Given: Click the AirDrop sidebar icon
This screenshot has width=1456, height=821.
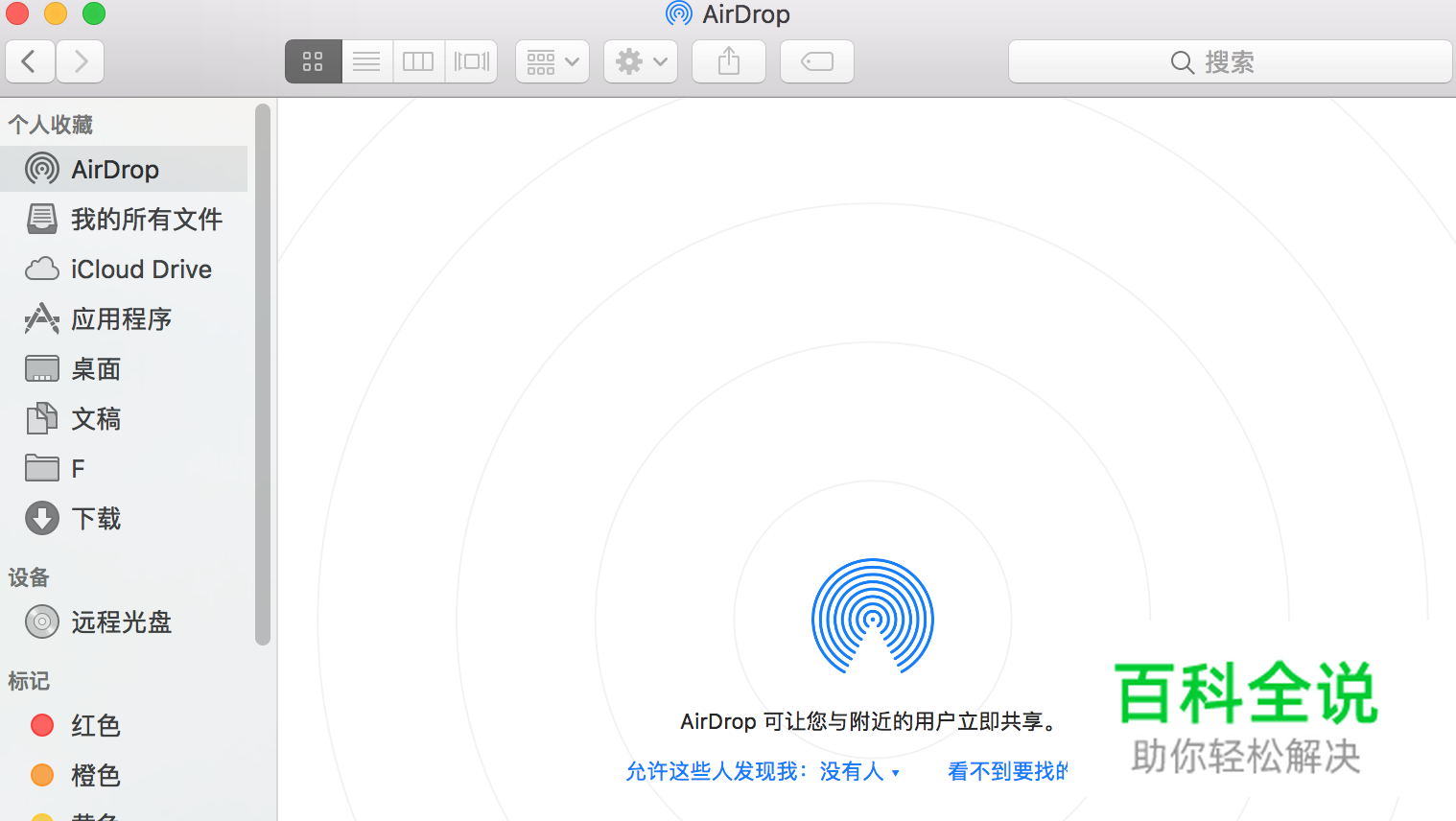Looking at the screenshot, I should [42, 170].
